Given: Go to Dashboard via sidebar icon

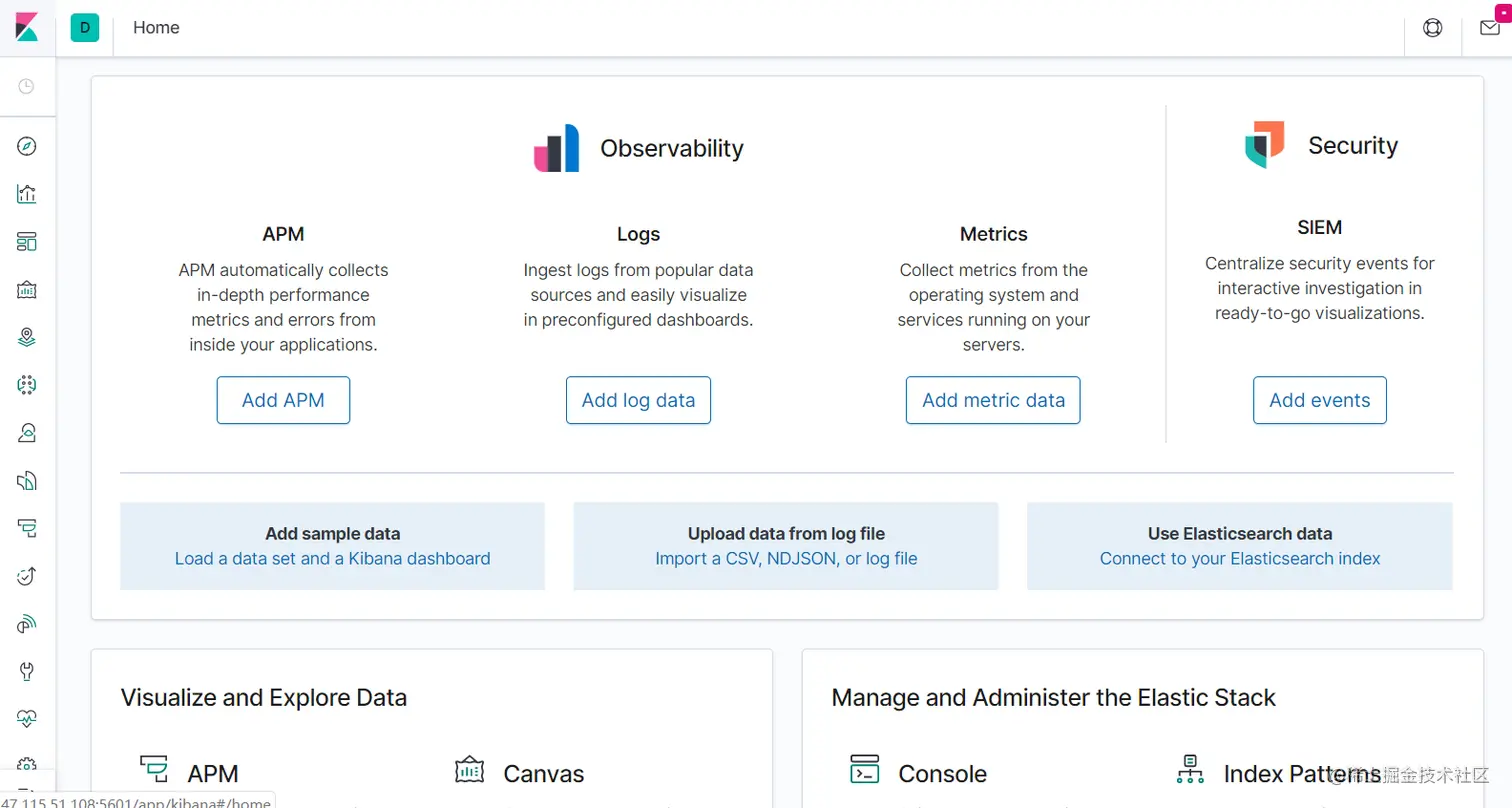Looking at the screenshot, I should pyautogui.click(x=27, y=242).
